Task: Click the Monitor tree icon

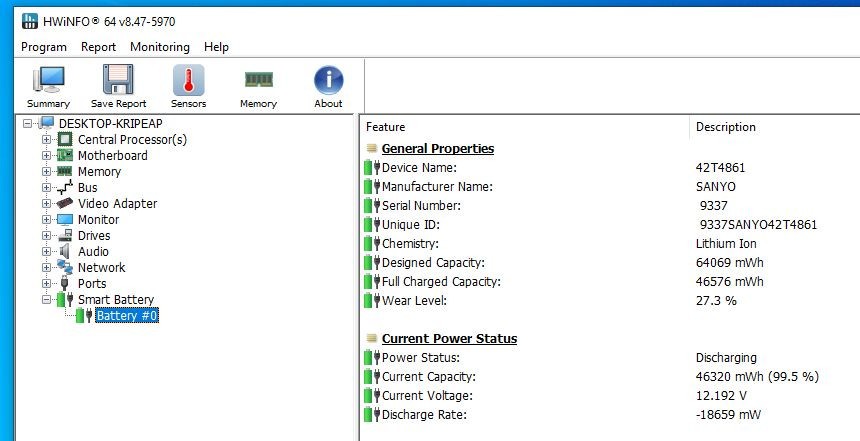Action: (x=65, y=219)
